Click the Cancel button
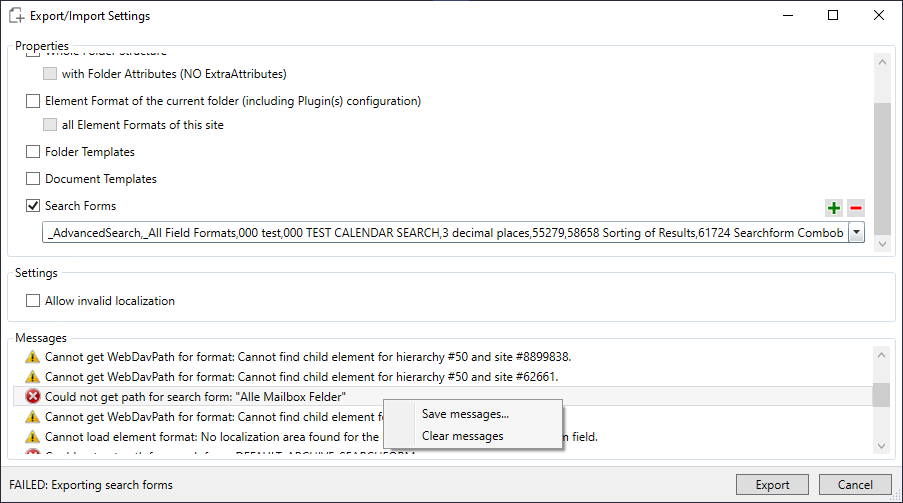This screenshot has height=503, width=903. (854, 485)
